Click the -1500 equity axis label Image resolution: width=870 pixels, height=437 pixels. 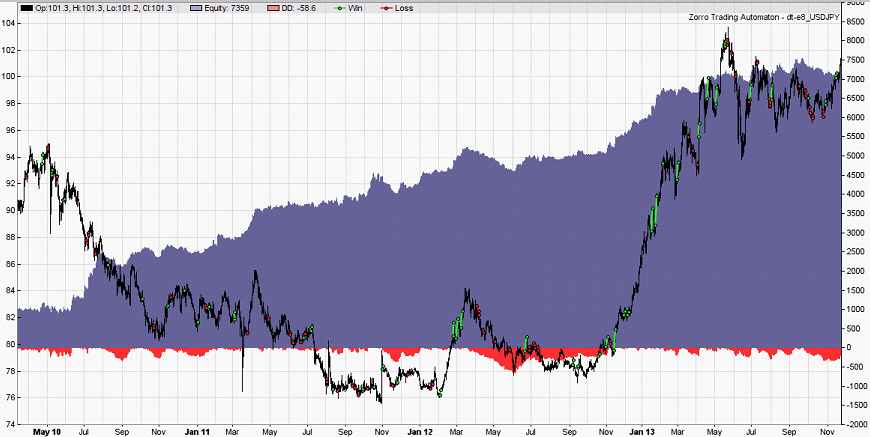tap(856, 406)
